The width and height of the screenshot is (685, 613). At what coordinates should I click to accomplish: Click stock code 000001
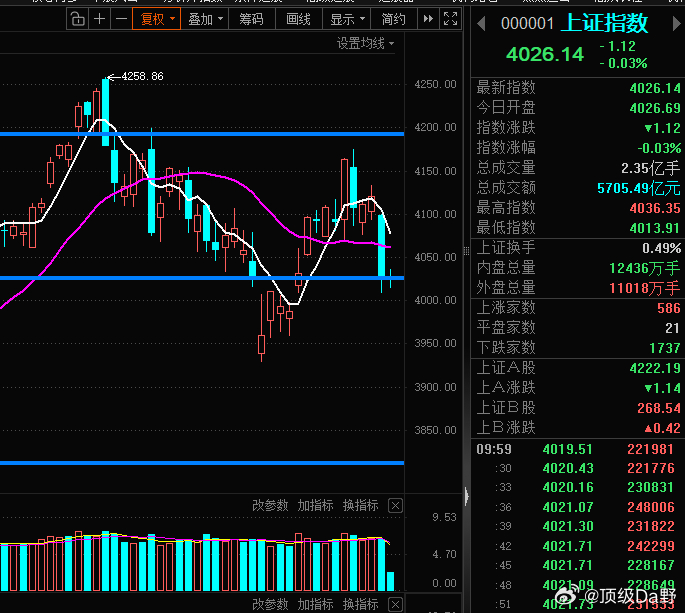pyautogui.click(x=527, y=24)
